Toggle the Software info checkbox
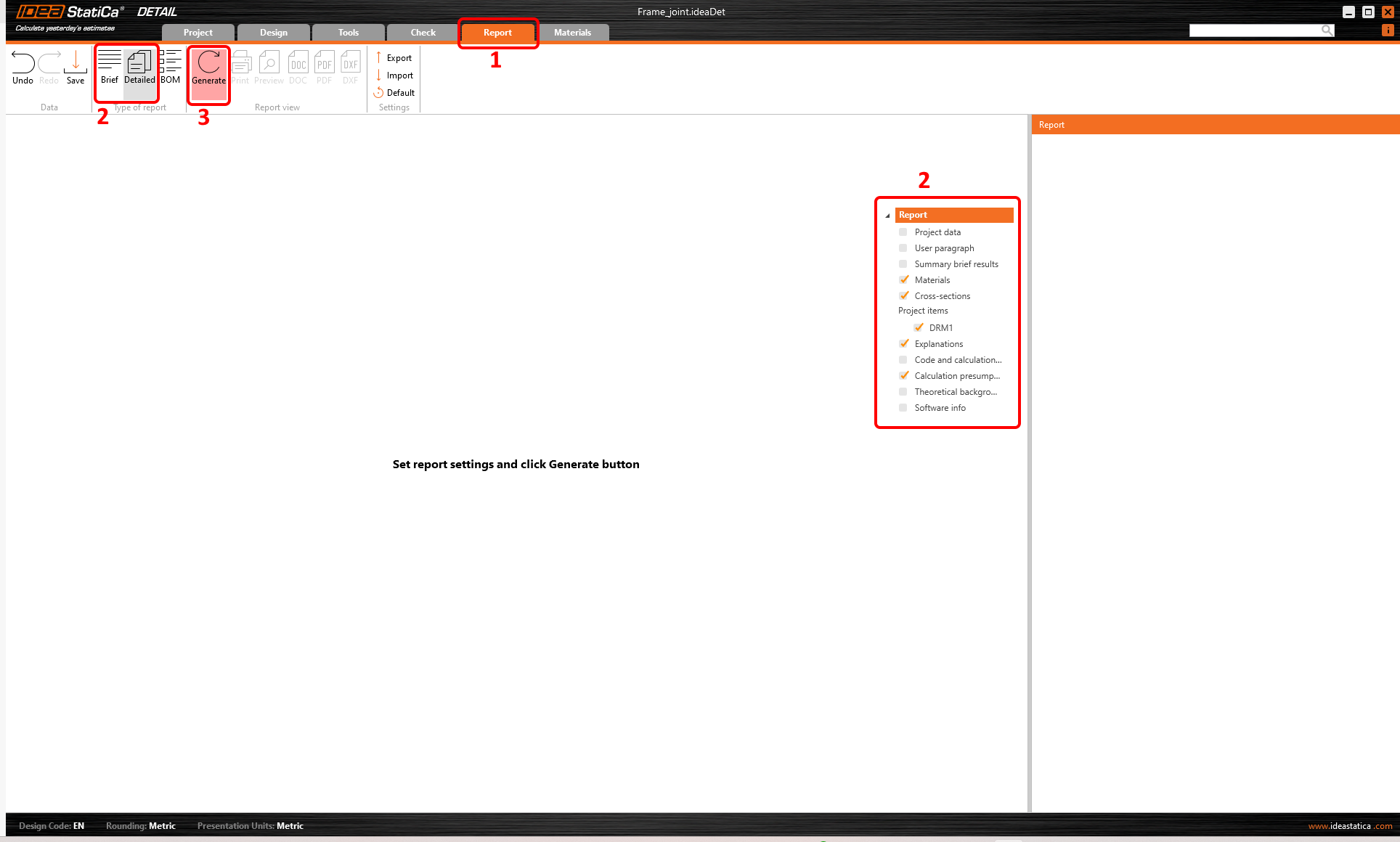 pyautogui.click(x=903, y=408)
